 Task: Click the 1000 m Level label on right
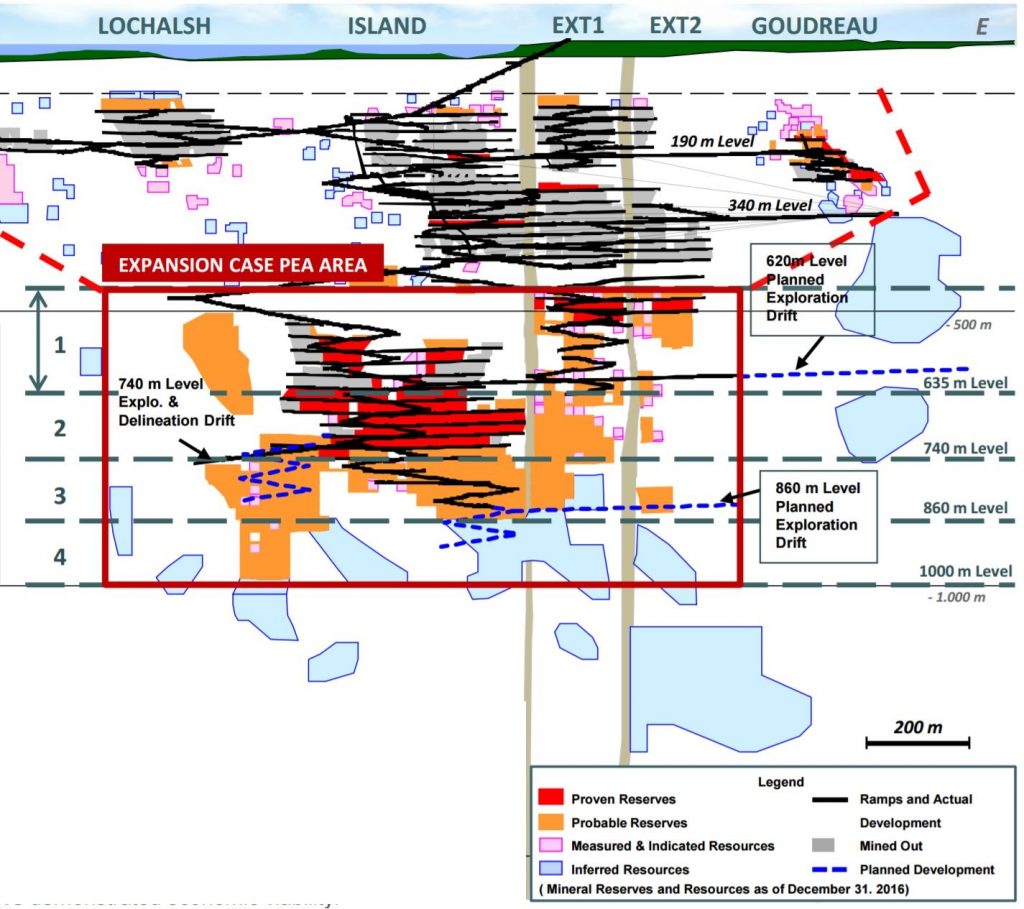(x=966, y=571)
